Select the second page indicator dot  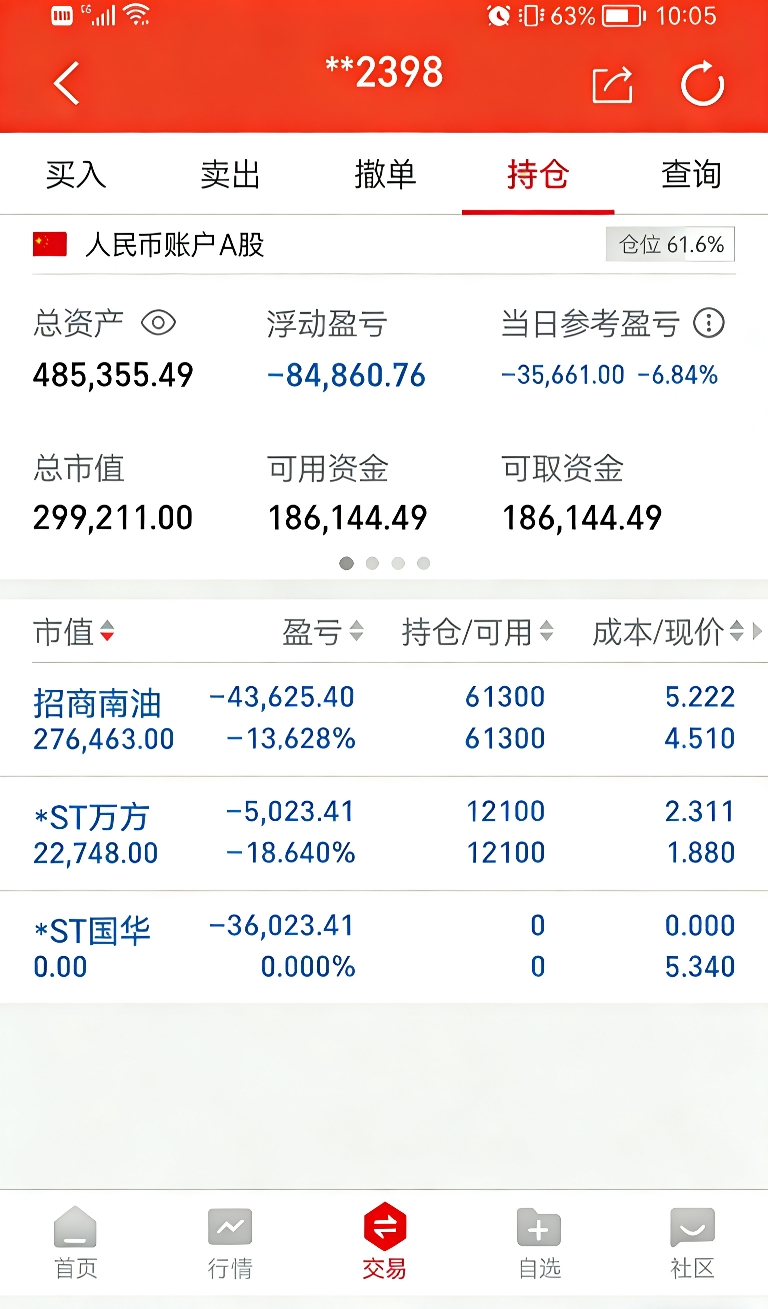point(372,563)
